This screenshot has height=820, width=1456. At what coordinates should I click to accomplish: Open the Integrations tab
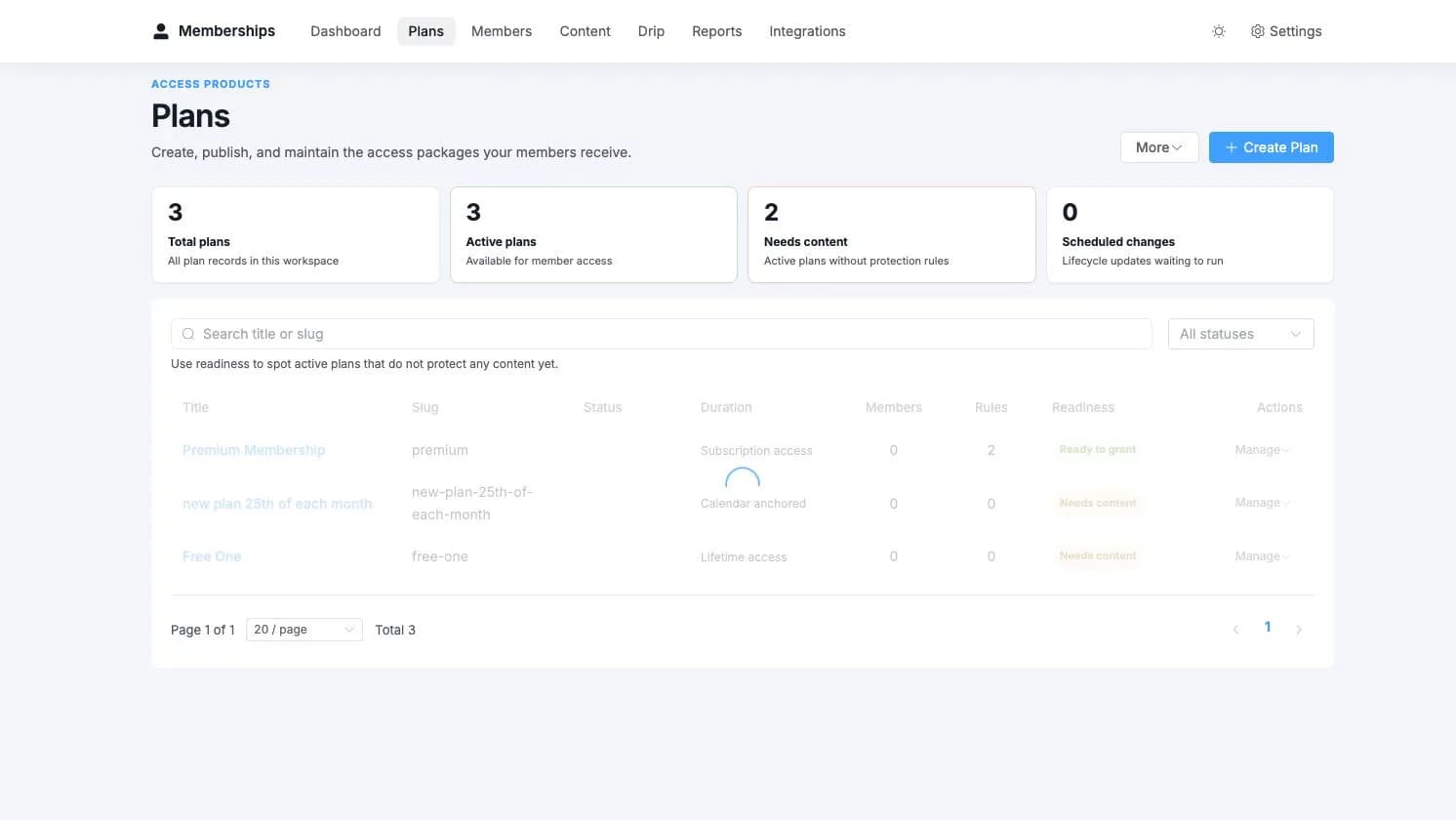tap(807, 31)
